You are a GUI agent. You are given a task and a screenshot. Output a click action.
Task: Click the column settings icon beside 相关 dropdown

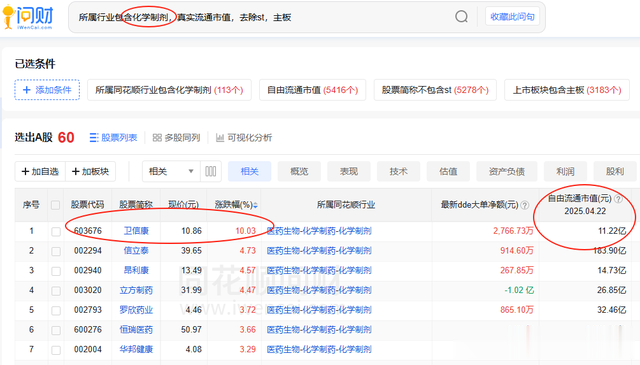[211, 171]
